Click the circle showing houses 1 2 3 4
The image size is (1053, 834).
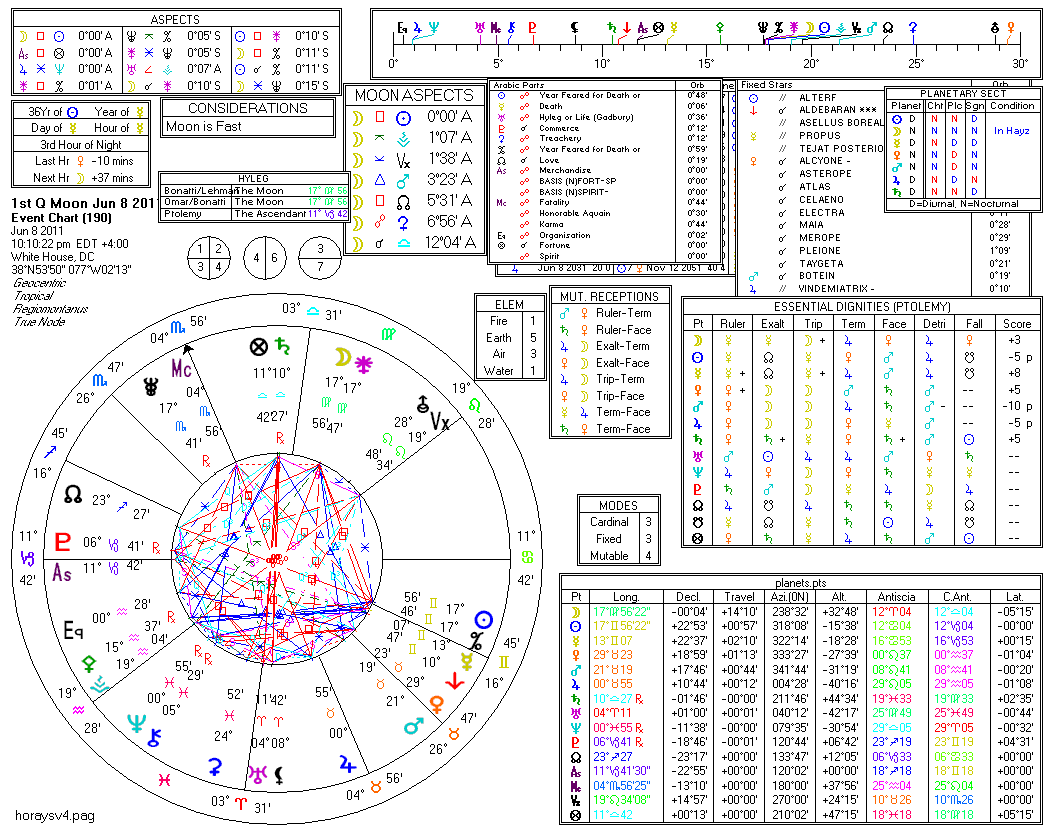pyautogui.click(x=209, y=257)
